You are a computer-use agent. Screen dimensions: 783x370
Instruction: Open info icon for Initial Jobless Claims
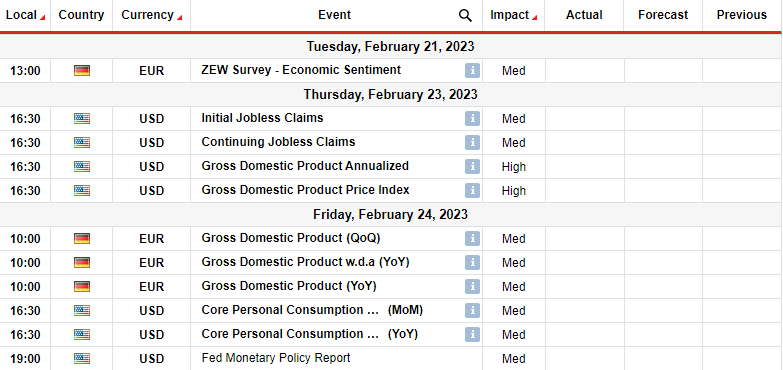click(472, 118)
